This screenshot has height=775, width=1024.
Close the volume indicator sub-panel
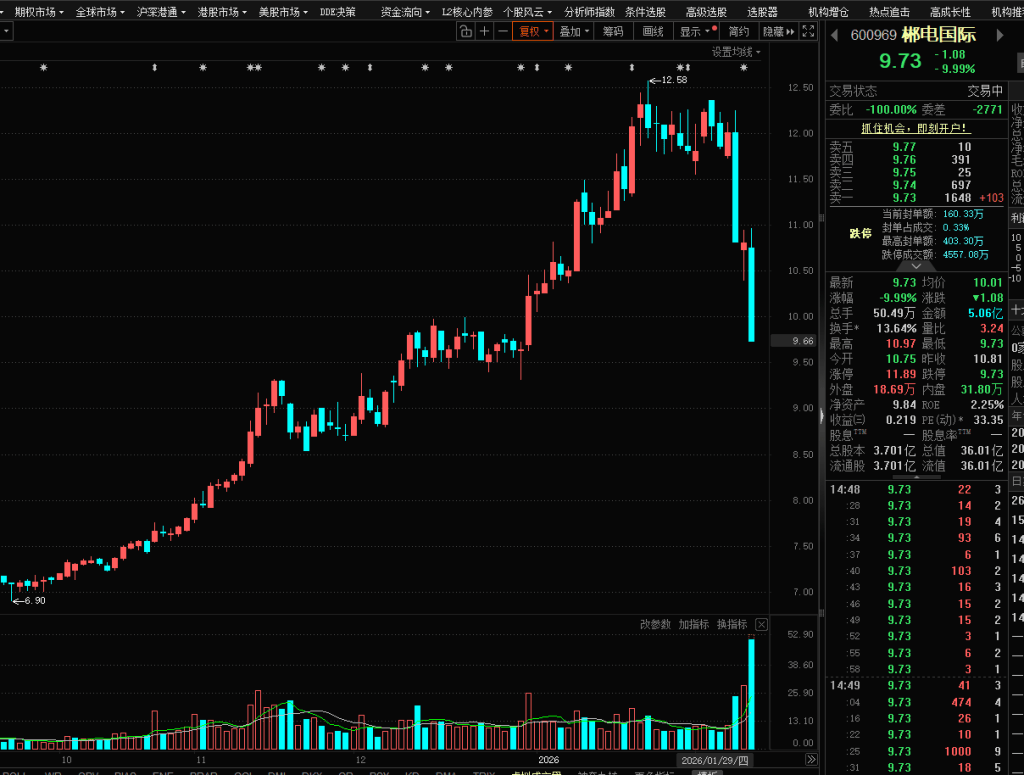coord(761,625)
